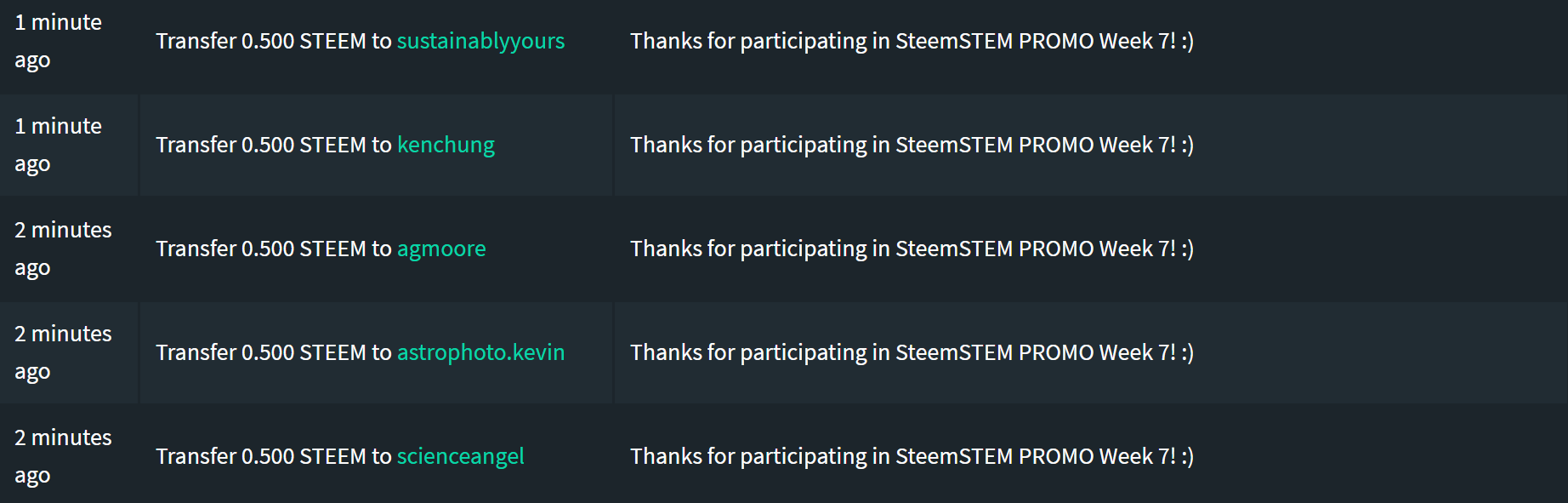Select memo text in agmoore row
The width and height of the screenshot is (1568, 503).
(x=912, y=249)
